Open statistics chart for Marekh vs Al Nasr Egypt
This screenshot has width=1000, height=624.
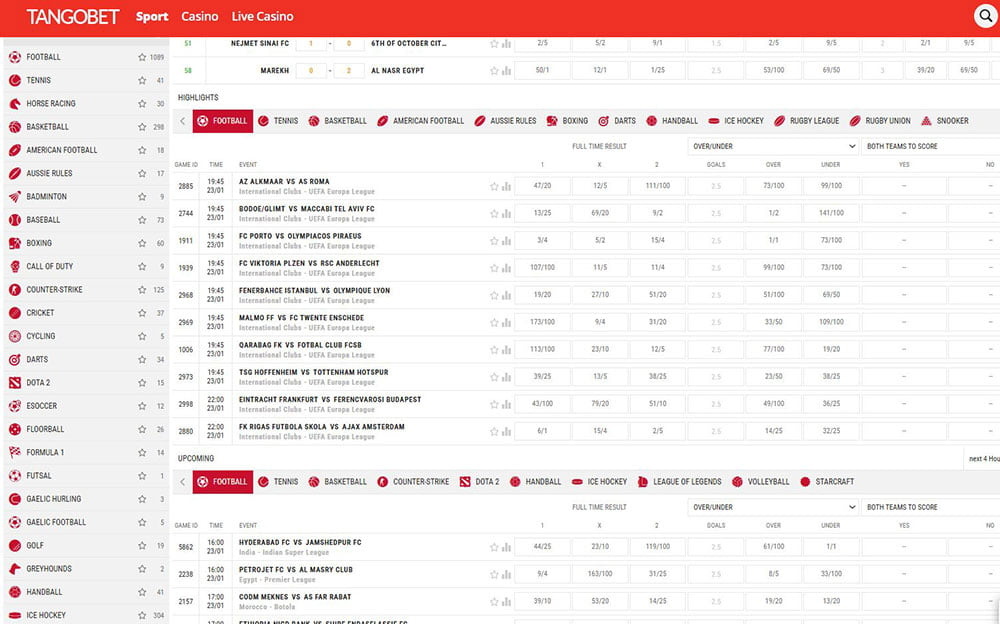coord(506,71)
